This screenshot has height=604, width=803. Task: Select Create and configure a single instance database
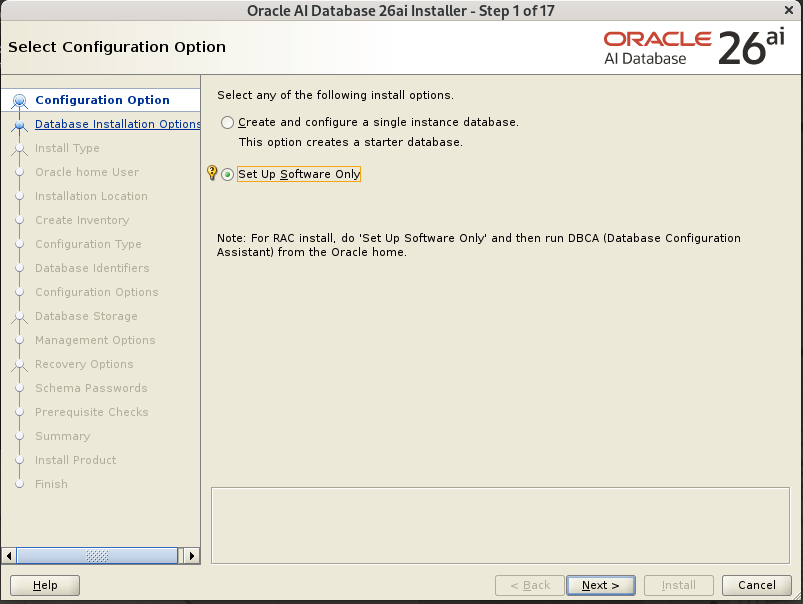click(x=228, y=122)
